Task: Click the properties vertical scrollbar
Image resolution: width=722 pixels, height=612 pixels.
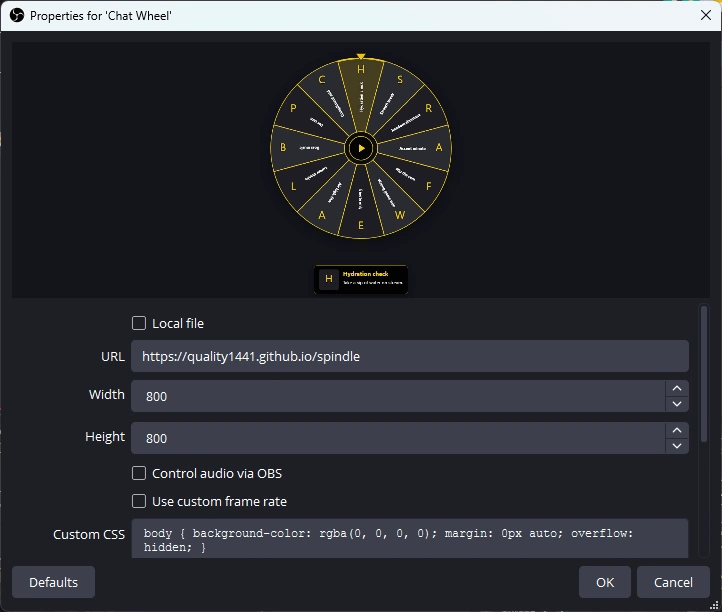Action: [x=704, y=374]
